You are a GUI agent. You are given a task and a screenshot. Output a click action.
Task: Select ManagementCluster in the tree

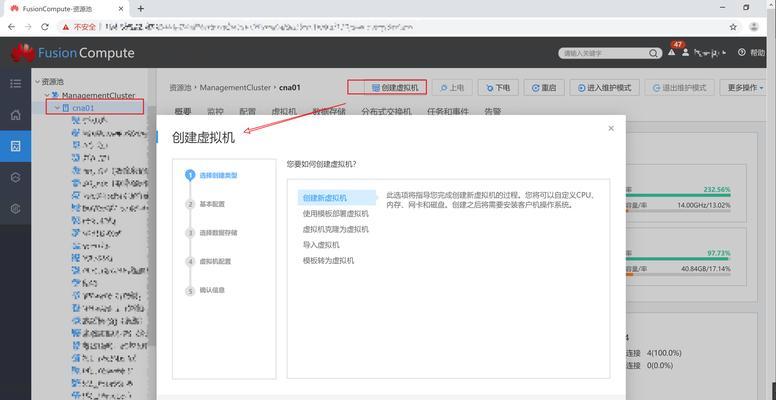click(x=98, y=95)
